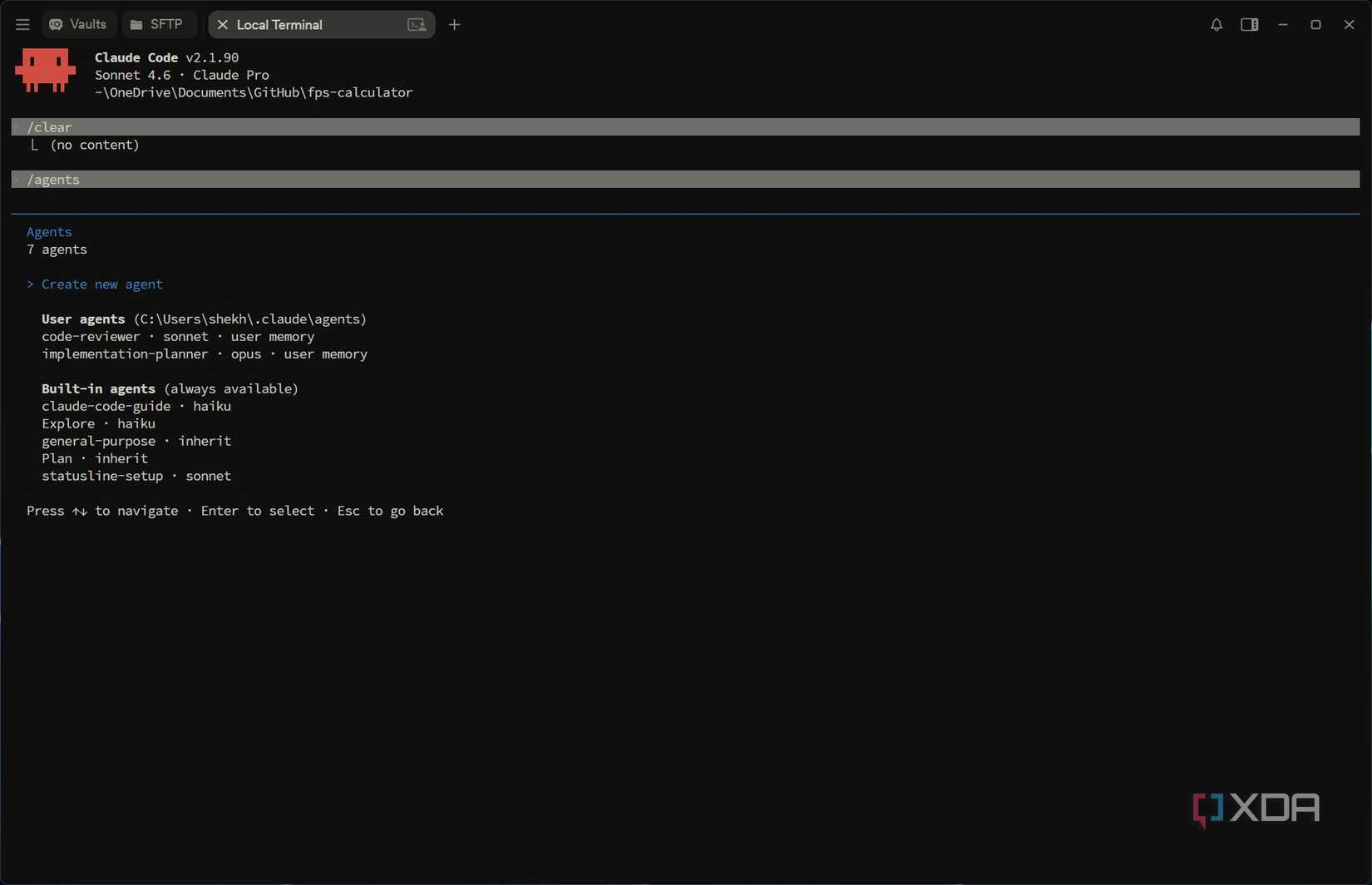1372x885 pixels.
Task: Click the red Claude Code mascot logo
Action: pyautogui.click(x=45, y=71)
